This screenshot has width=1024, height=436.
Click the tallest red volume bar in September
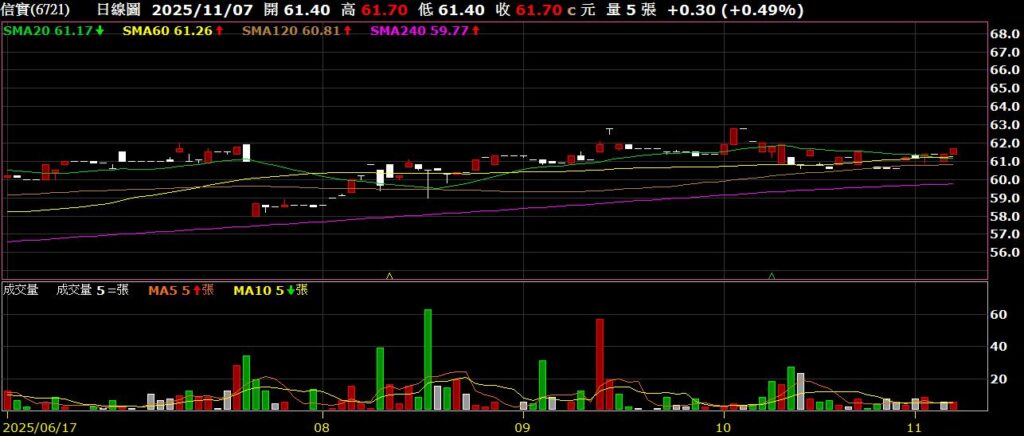coord(600,364)
